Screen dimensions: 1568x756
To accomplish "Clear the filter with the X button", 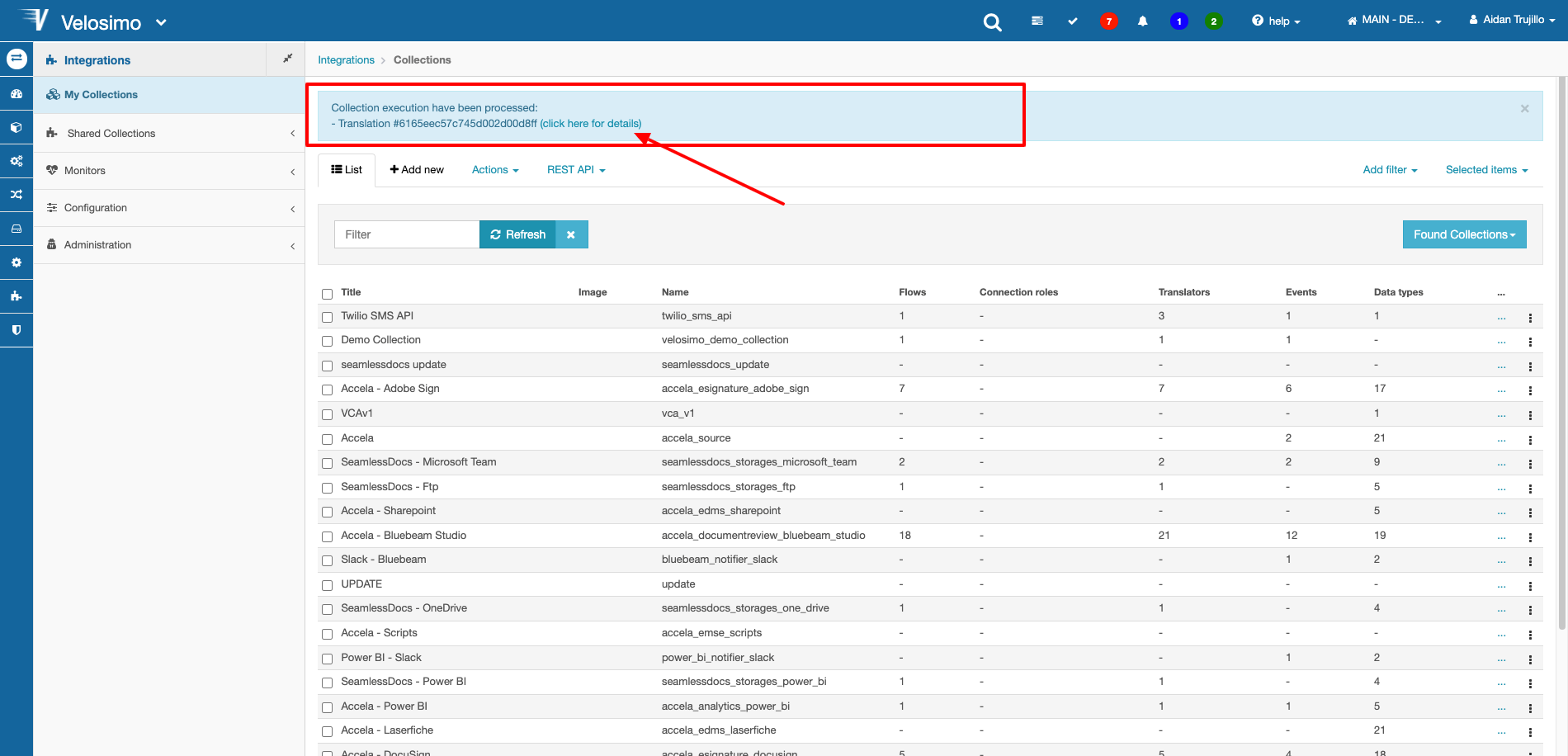I will pos(571,234).
